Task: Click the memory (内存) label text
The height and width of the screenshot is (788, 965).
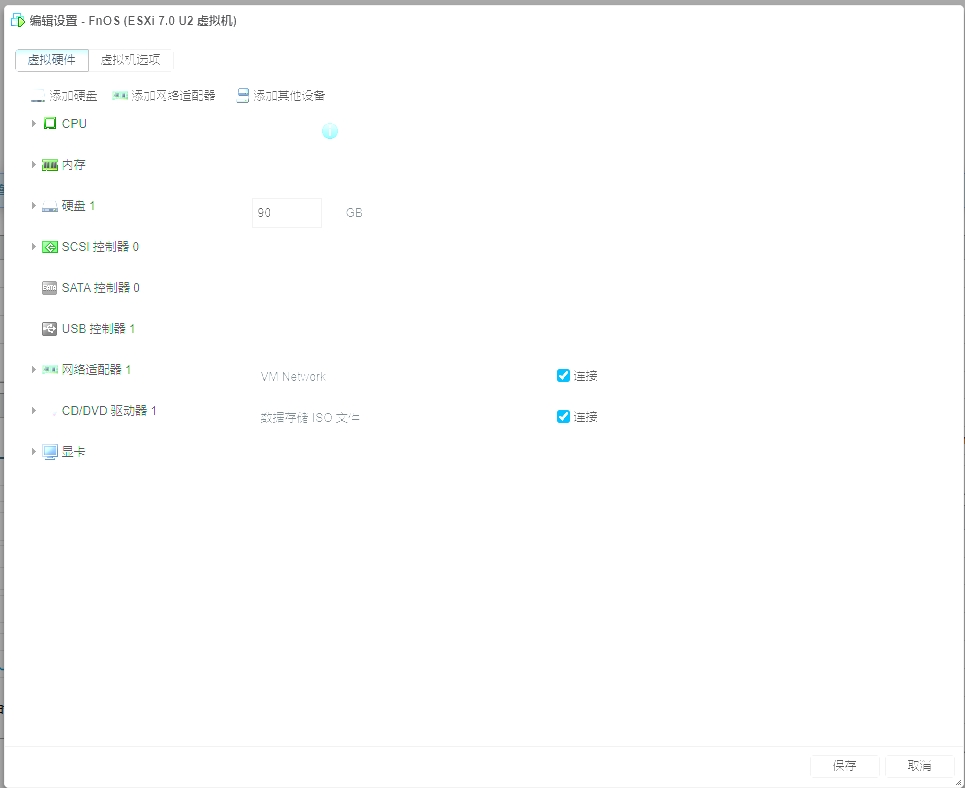Action: [74, 165]
